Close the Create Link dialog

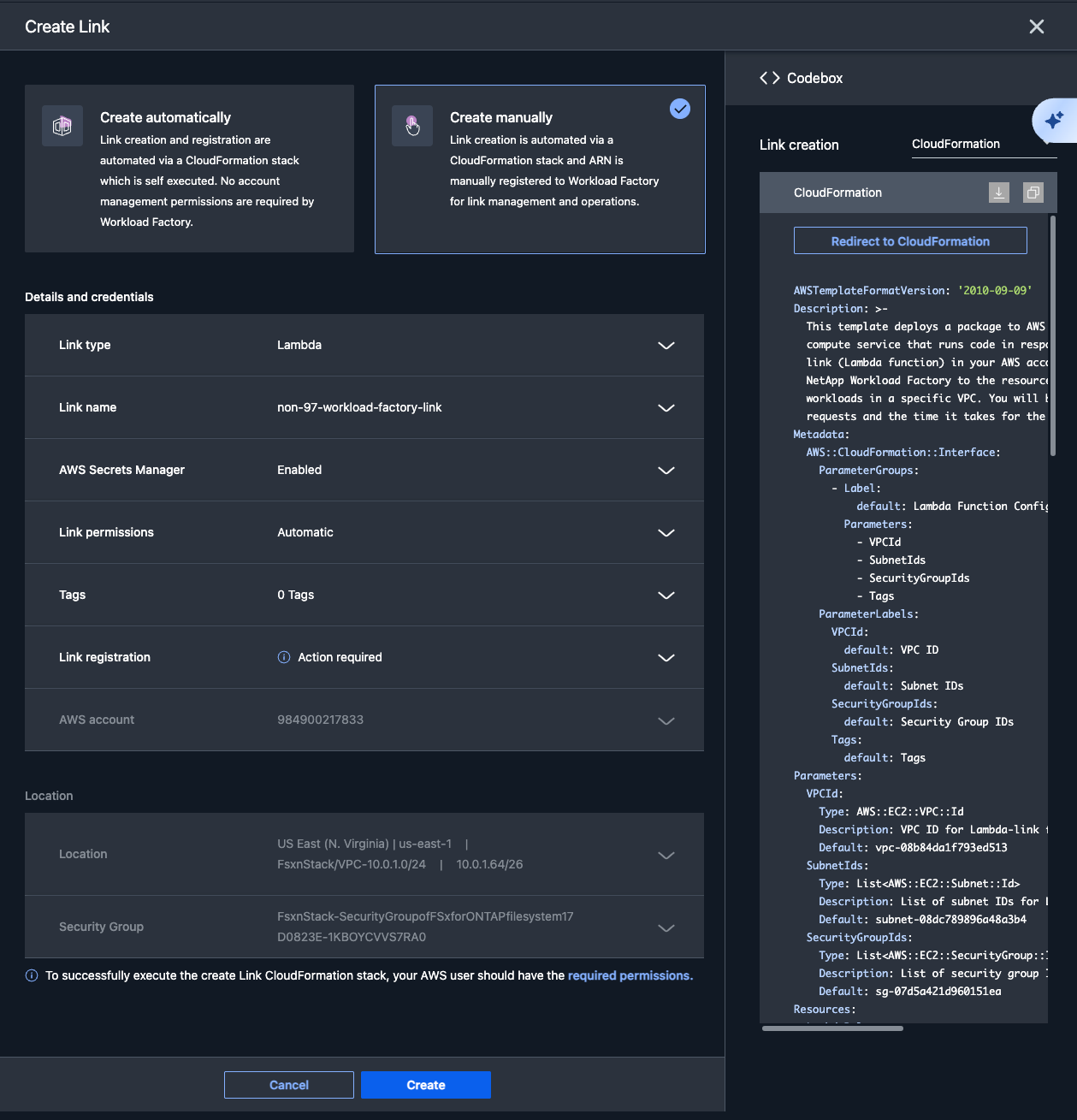(x=1037, y=27)
